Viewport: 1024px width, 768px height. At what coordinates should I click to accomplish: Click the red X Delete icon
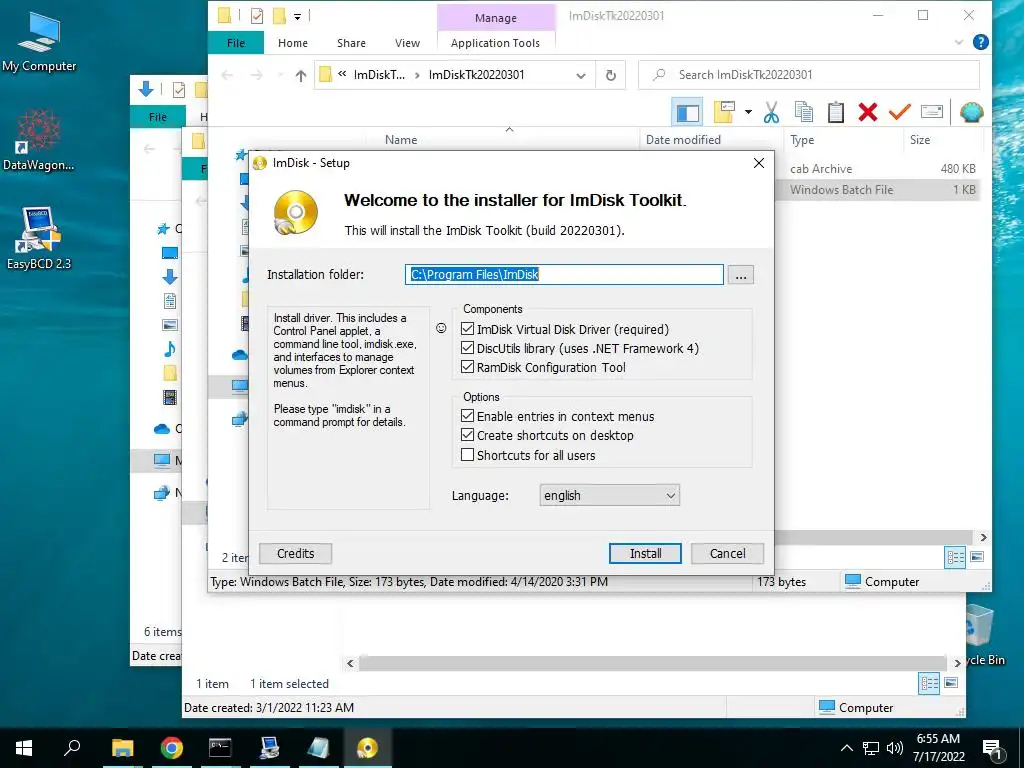(x=868, y=112)
